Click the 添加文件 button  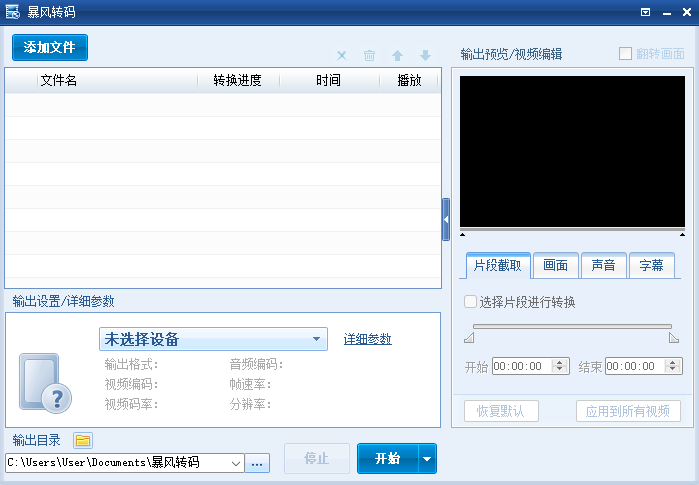pyautogui.click(x=50, y=47)
